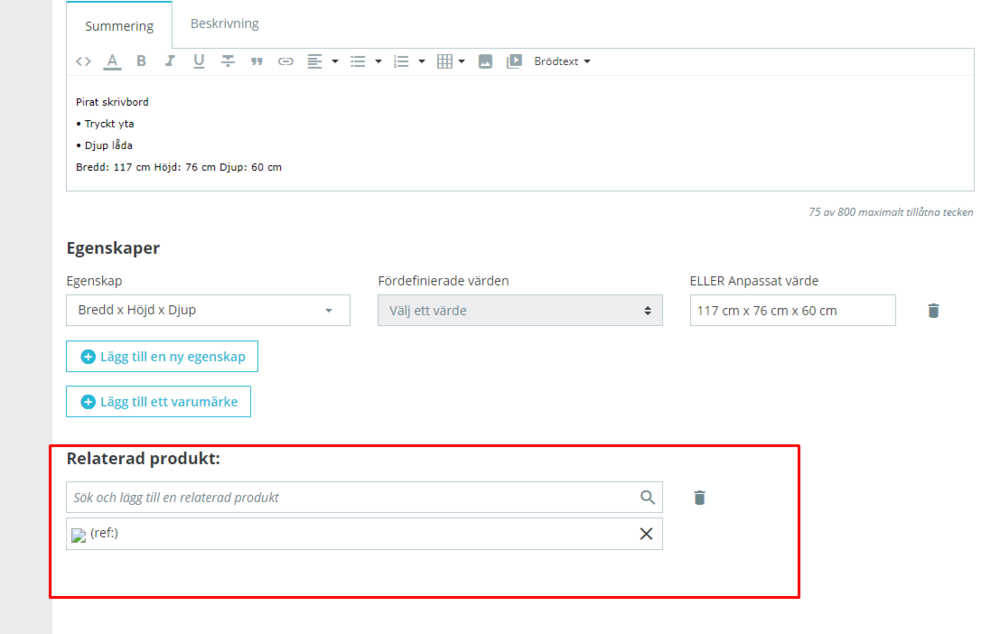This screenshot has height=634, width=1000.
Task: Open the text color tool
Action: point(112,61)
